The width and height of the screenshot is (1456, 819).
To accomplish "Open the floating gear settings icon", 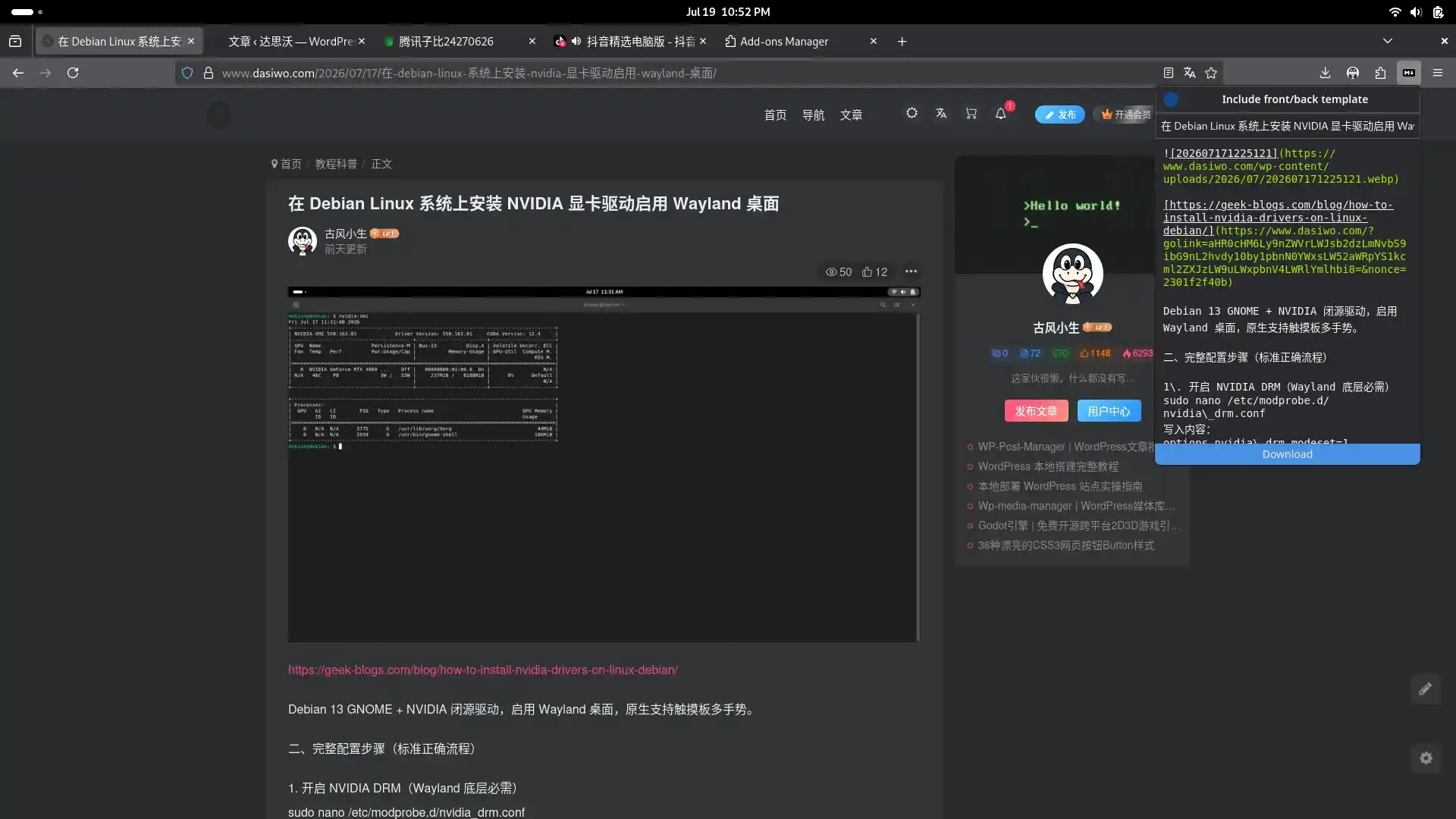I will (x=1426, y=758).
